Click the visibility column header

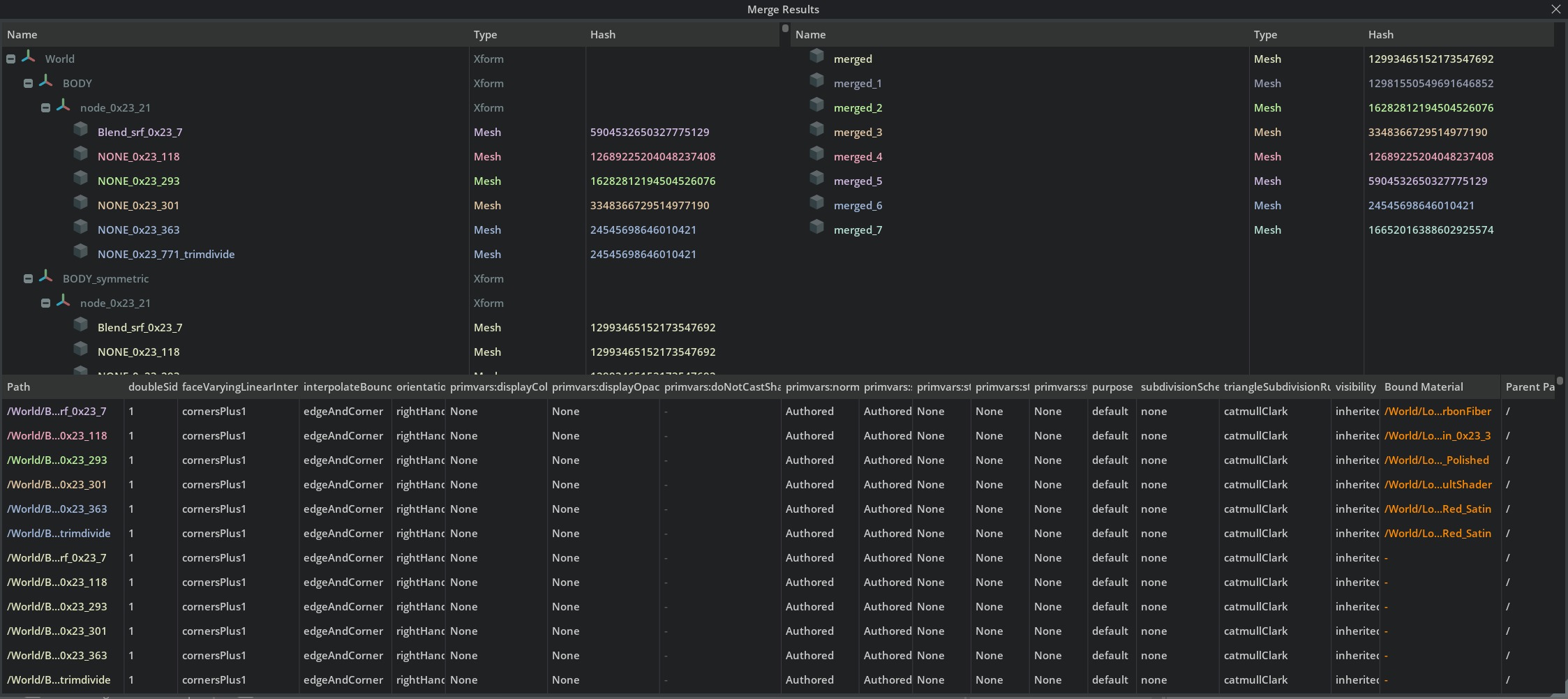(1356, 387)
